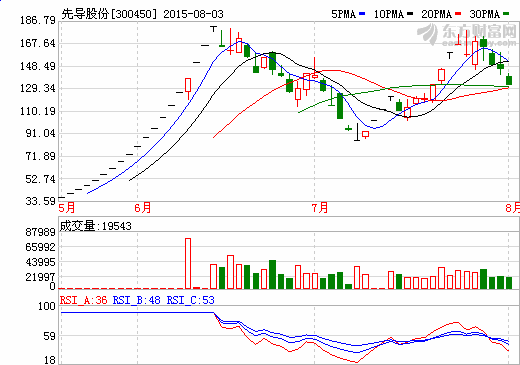
Task: Click the tallest red volume bar in June
Action: click(188, 263)
